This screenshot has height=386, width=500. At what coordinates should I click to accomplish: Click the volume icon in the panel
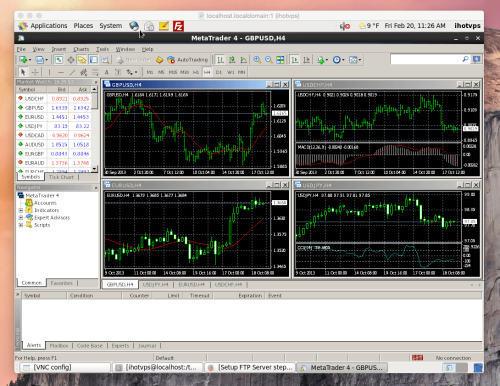pyautogui.click(x=345, y=26)
